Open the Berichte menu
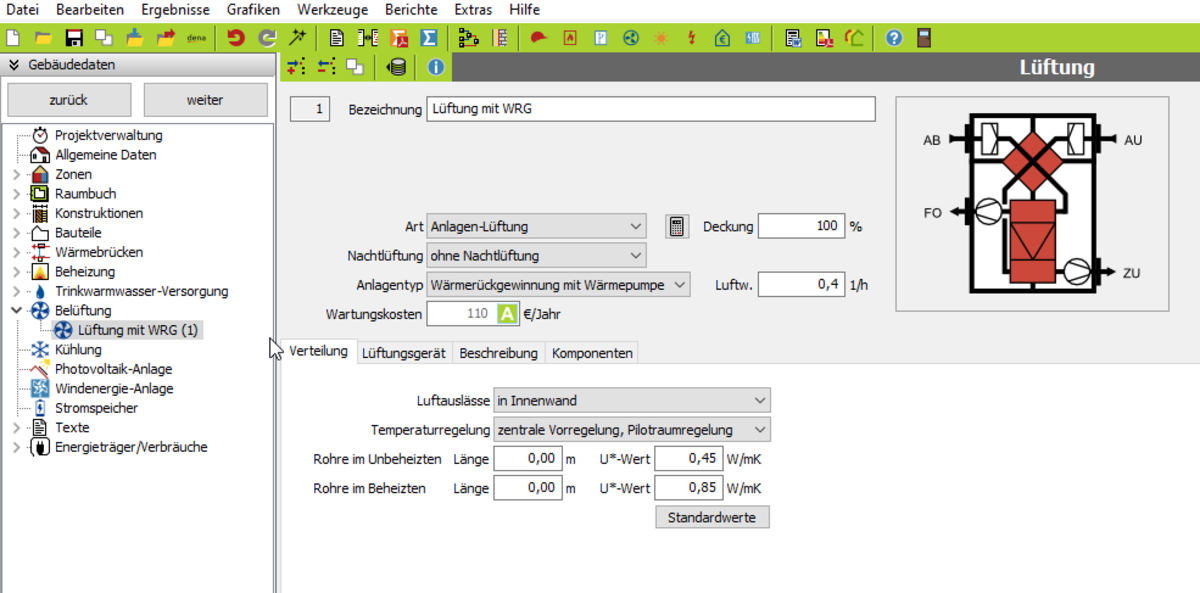 [411, 10]
